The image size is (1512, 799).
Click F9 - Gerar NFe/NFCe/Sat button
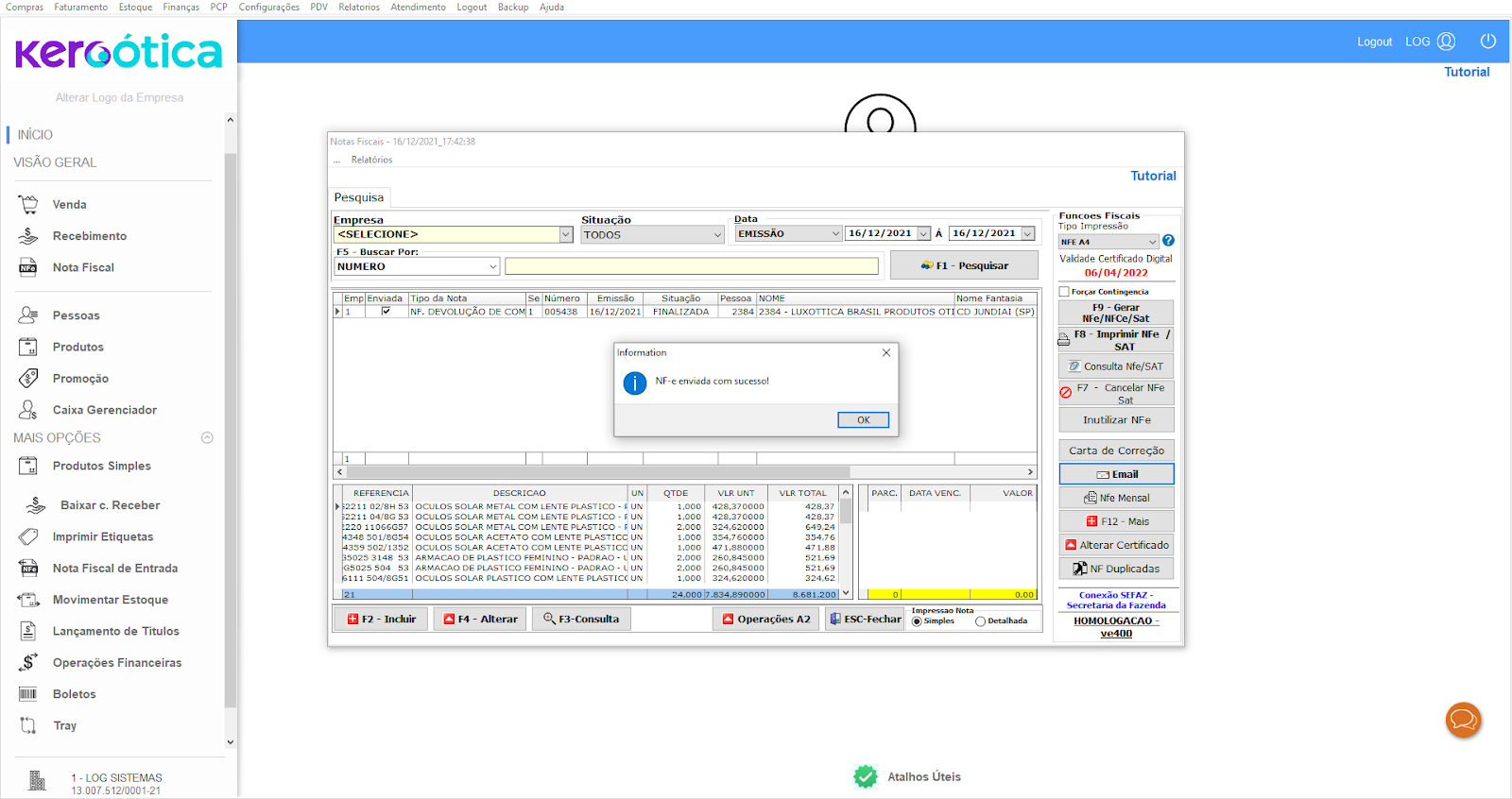click(x=1116, y=313)
